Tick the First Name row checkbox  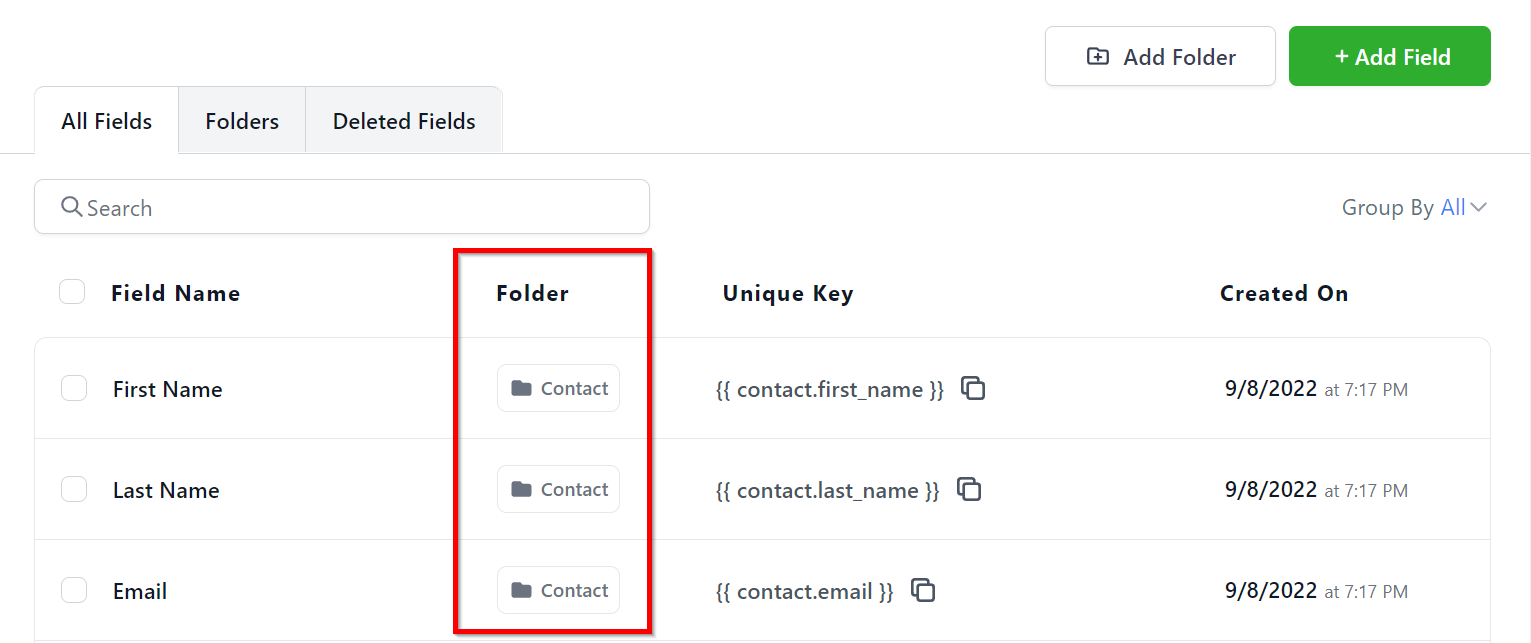tap(74, 388)
